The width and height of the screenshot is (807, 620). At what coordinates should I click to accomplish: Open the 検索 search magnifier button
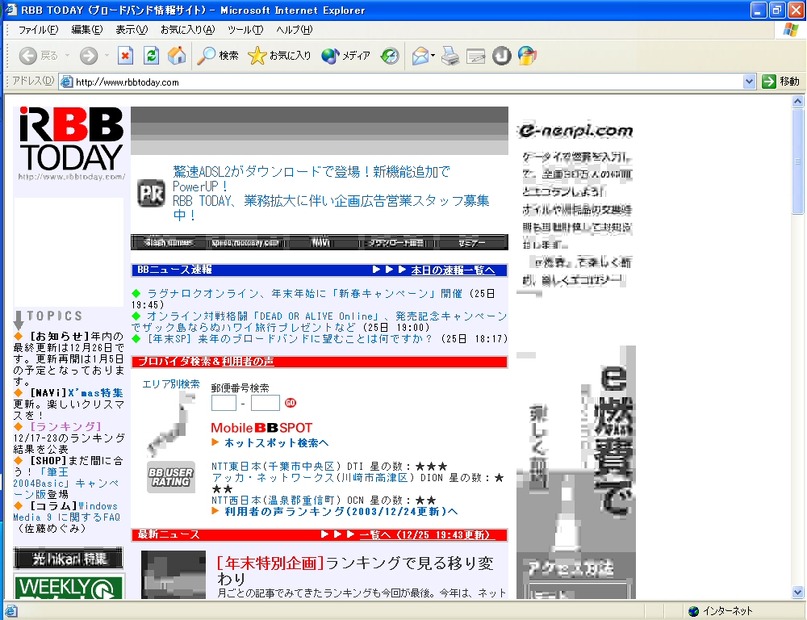[218, 56]
